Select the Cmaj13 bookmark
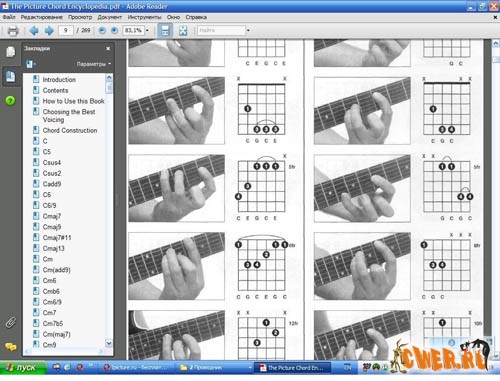This screenshot has width=500, height=381. pos(53,248)
